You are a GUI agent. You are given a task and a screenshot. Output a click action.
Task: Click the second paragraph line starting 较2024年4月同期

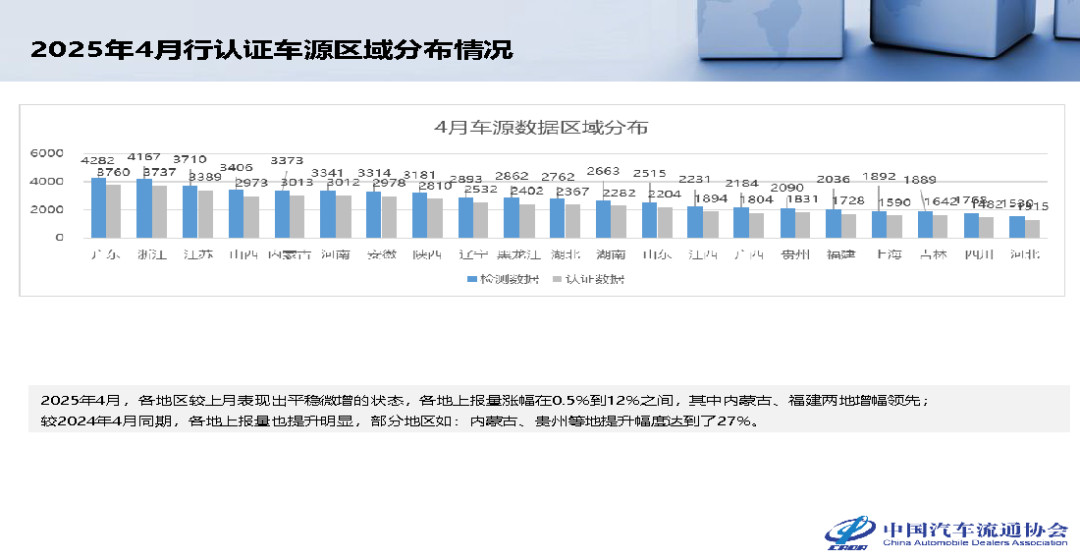coord(402,421)
